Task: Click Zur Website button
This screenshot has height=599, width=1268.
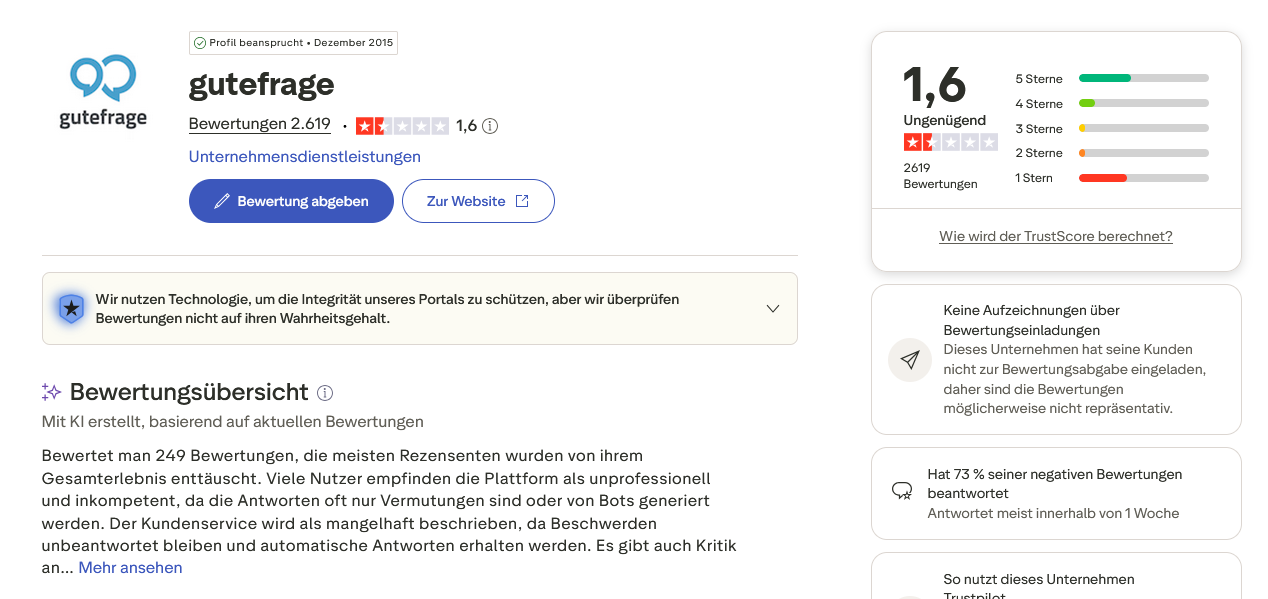Action: [x=478, y=201]
